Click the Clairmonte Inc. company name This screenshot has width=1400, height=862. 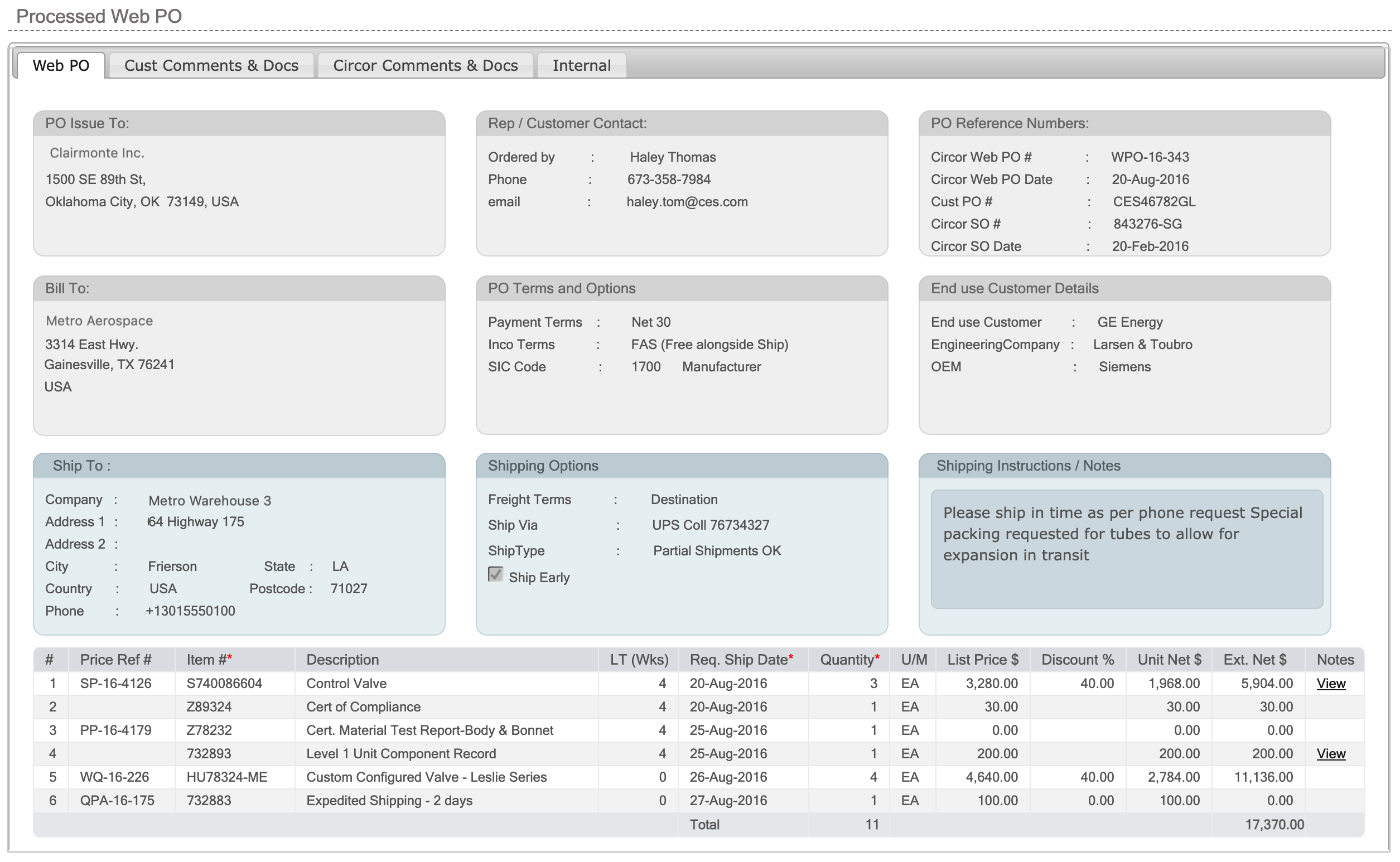point(97,153)
